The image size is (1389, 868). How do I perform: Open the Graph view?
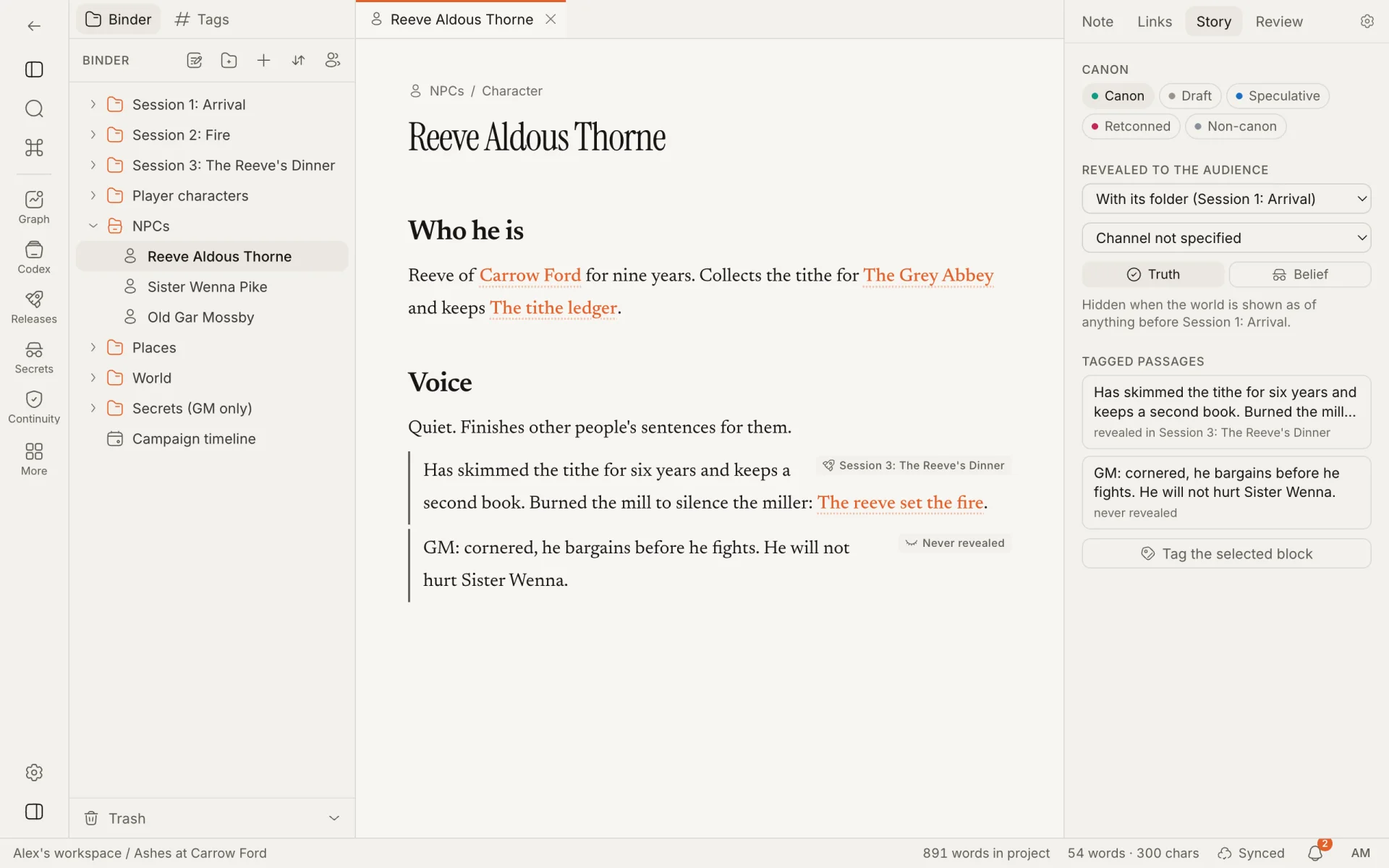pos(34,208)
